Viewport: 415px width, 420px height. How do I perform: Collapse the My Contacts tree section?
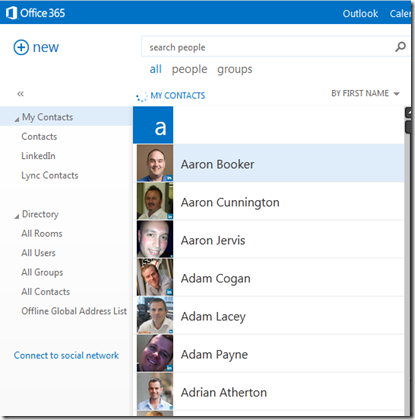17,119
